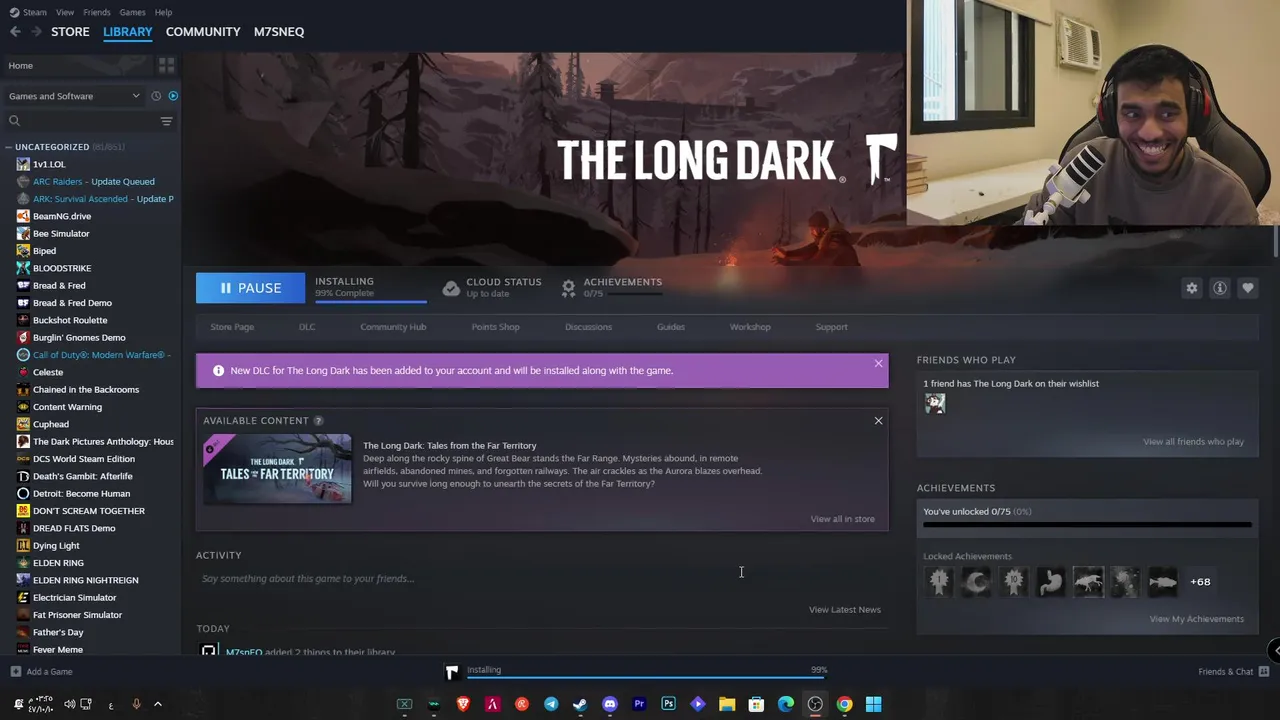Click the fish locked achievement icon
This screenshot has height=720, width=1280.
point(1163,582)
